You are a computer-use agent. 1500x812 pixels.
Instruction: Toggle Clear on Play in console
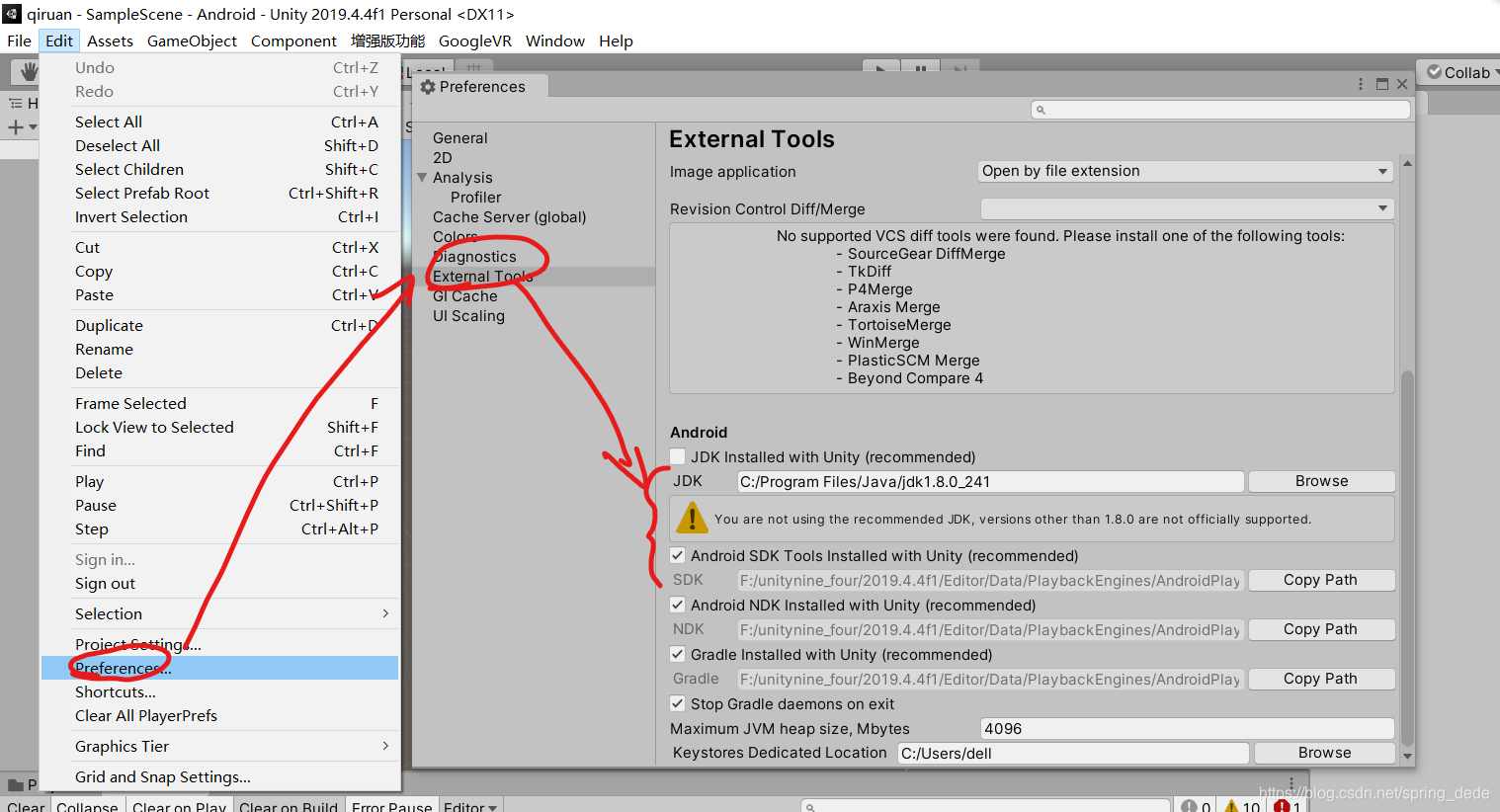tap(179, 806)
